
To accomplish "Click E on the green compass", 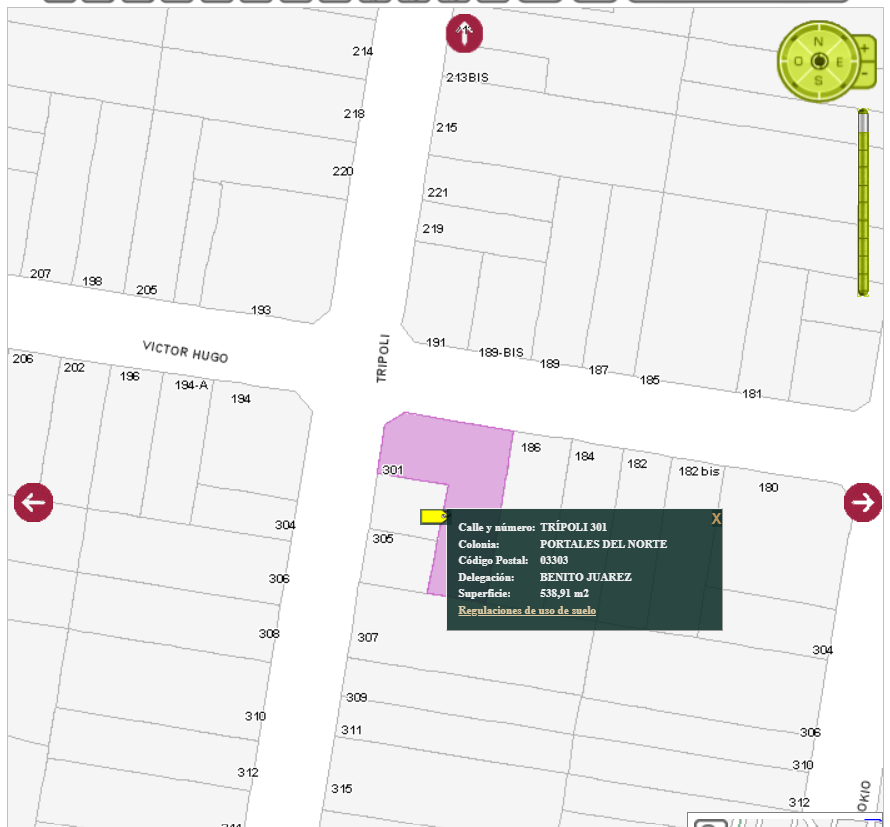I will click(839, 62).
